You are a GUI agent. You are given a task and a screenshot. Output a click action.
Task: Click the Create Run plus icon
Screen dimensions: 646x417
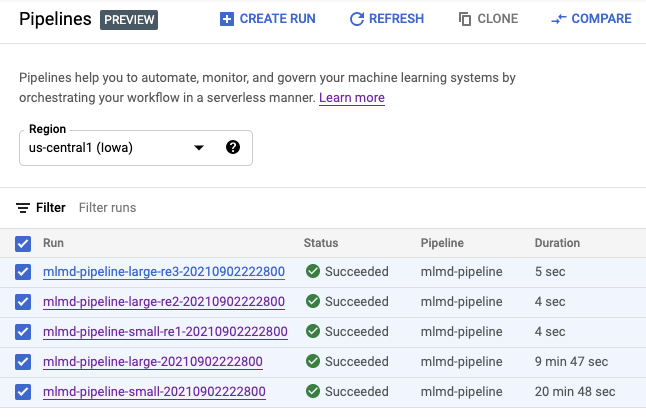[x=227, y=19]
